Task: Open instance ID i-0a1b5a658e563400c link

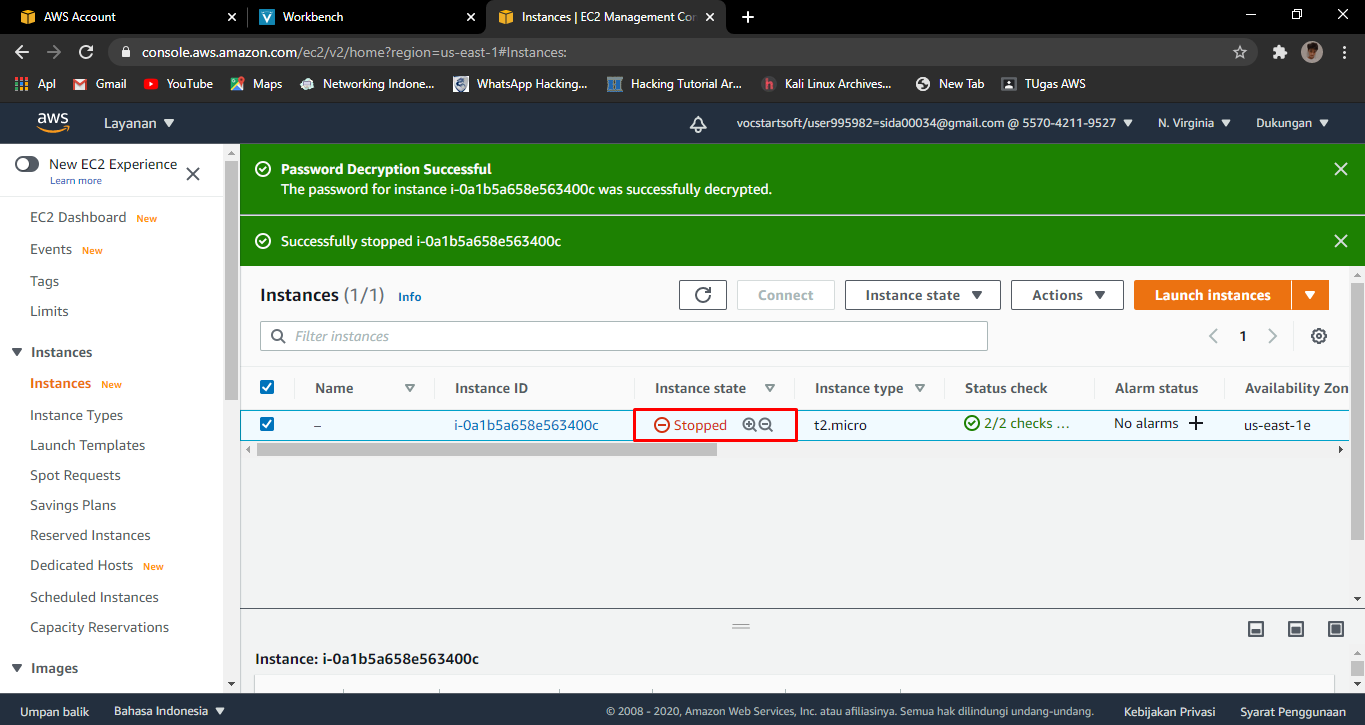Action: [x=526, y=425]
